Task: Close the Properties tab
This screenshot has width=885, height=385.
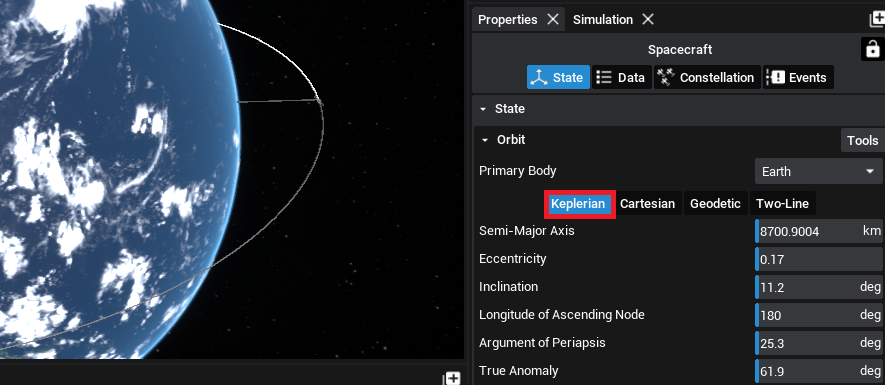Action: pyautogui.click(x=553, y=19)
